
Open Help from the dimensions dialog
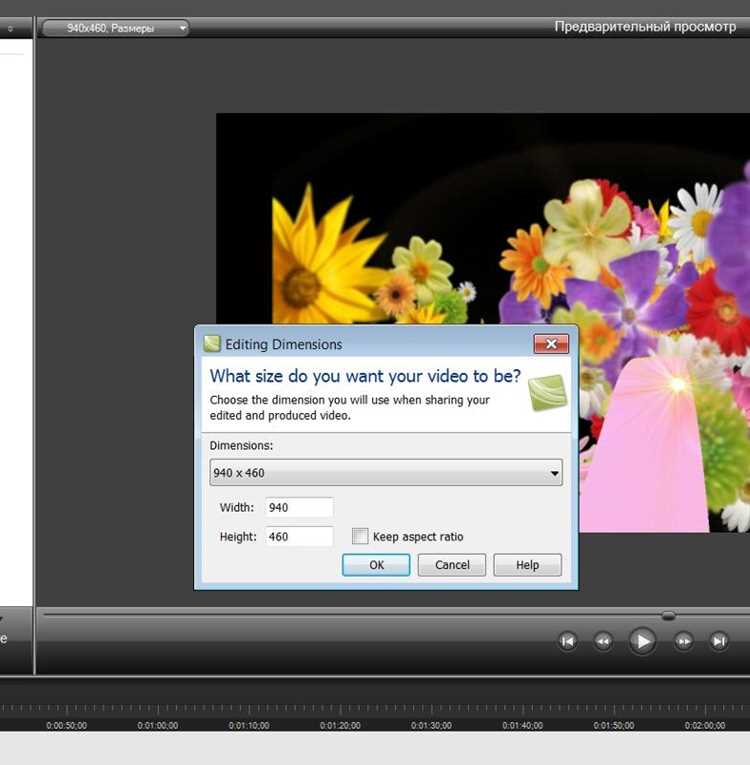[527, 565]
